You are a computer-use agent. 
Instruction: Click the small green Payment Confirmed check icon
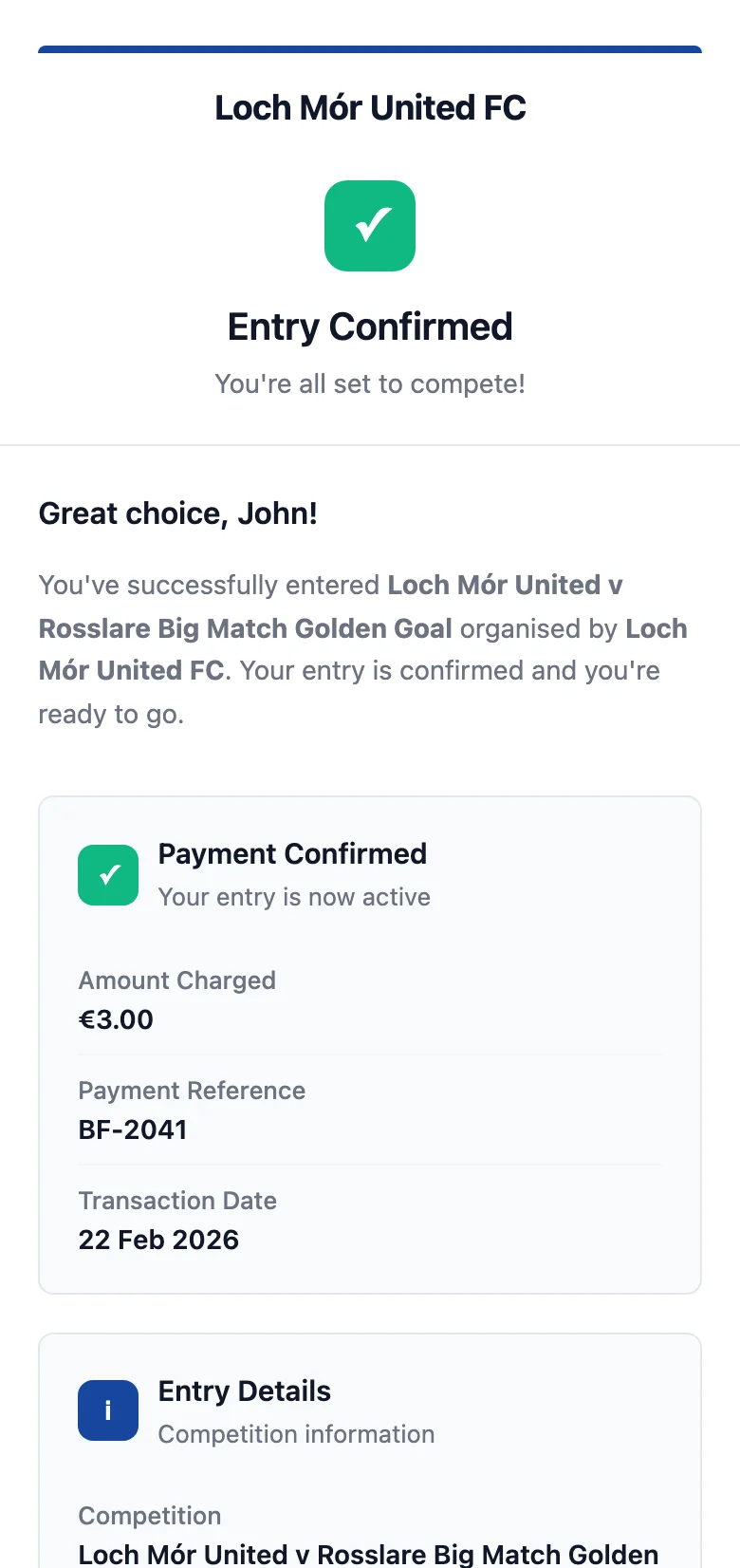108,875
